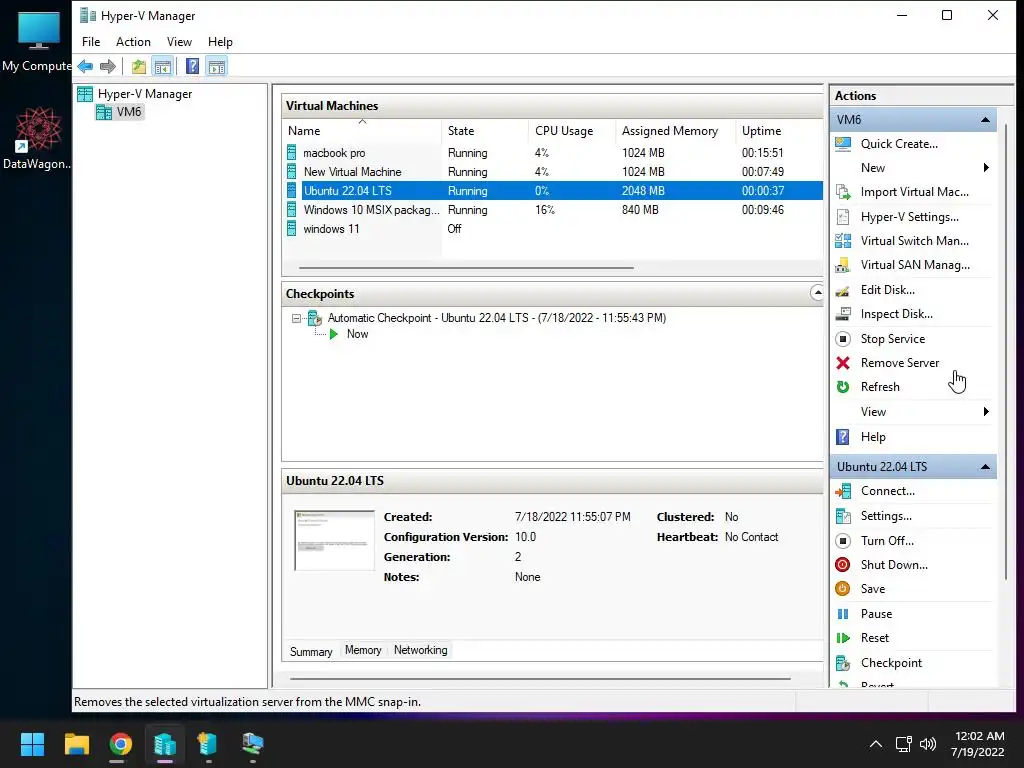Switch to the Networking tab

tap(421, 650)
